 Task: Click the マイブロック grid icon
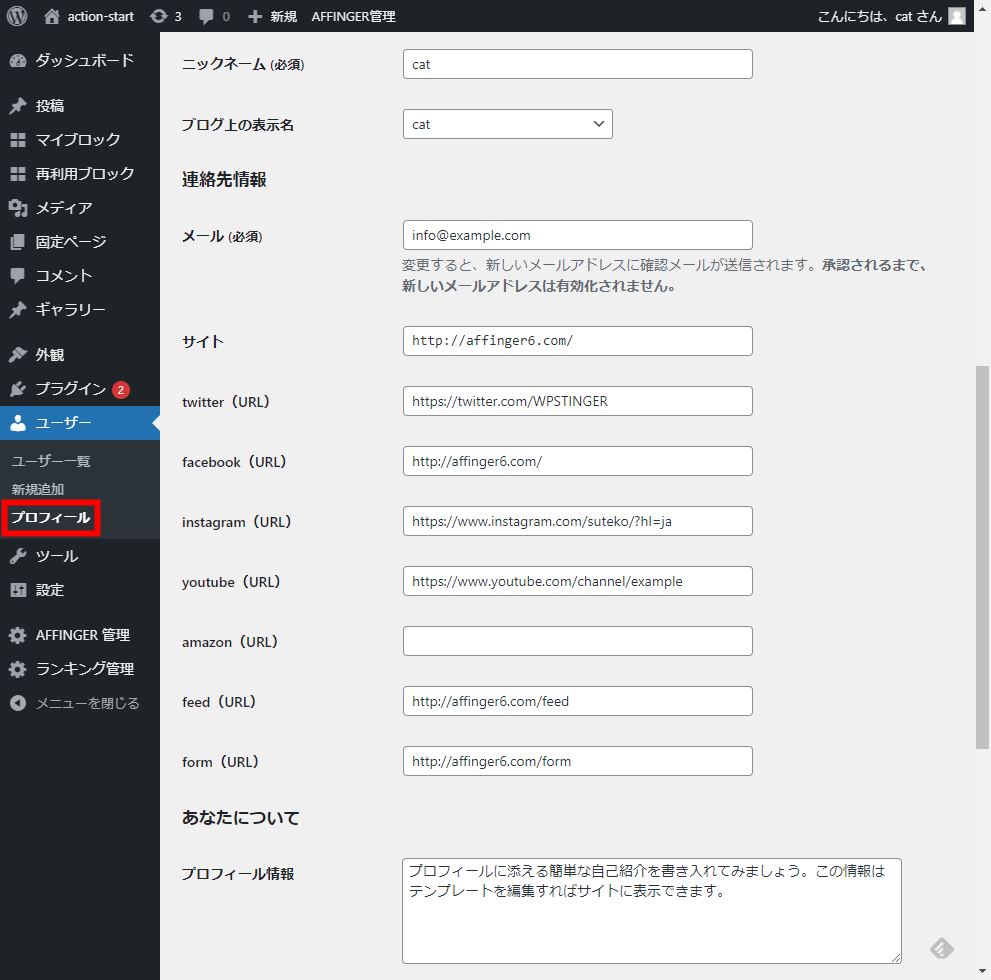click(x=18, y=140)
